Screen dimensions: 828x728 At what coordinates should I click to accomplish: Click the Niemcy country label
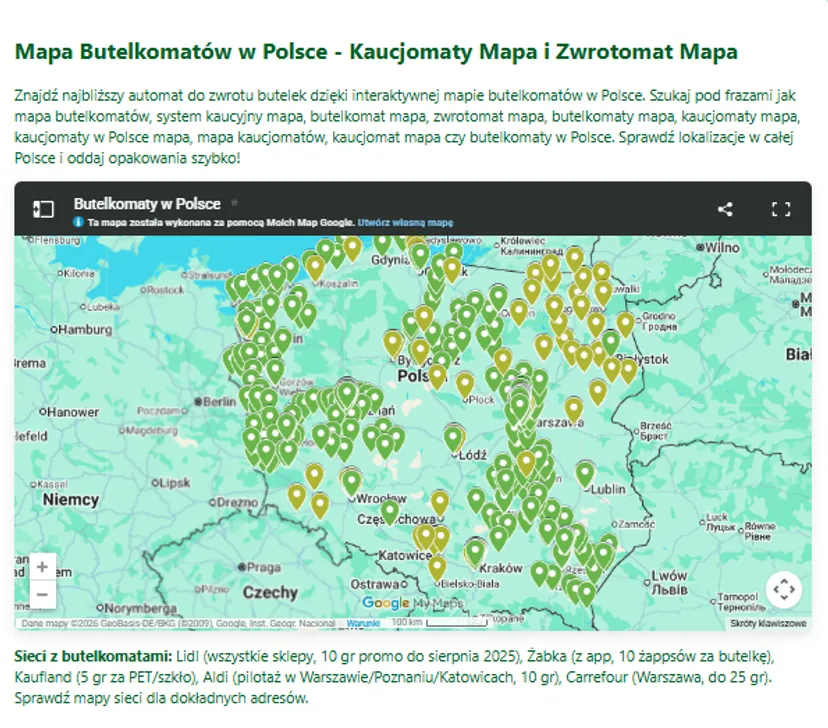click(71, 499)
